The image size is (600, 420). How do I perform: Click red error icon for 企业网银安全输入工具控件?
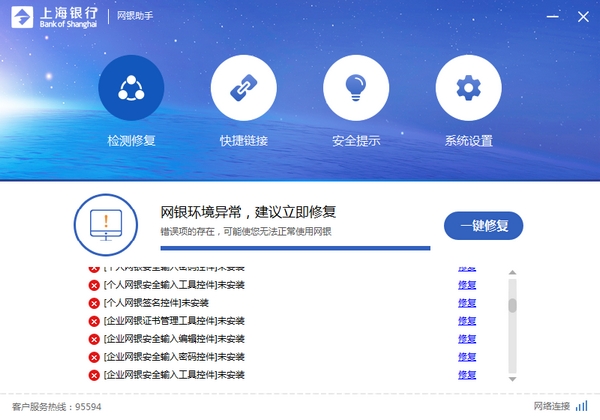[x=94, y=375]
